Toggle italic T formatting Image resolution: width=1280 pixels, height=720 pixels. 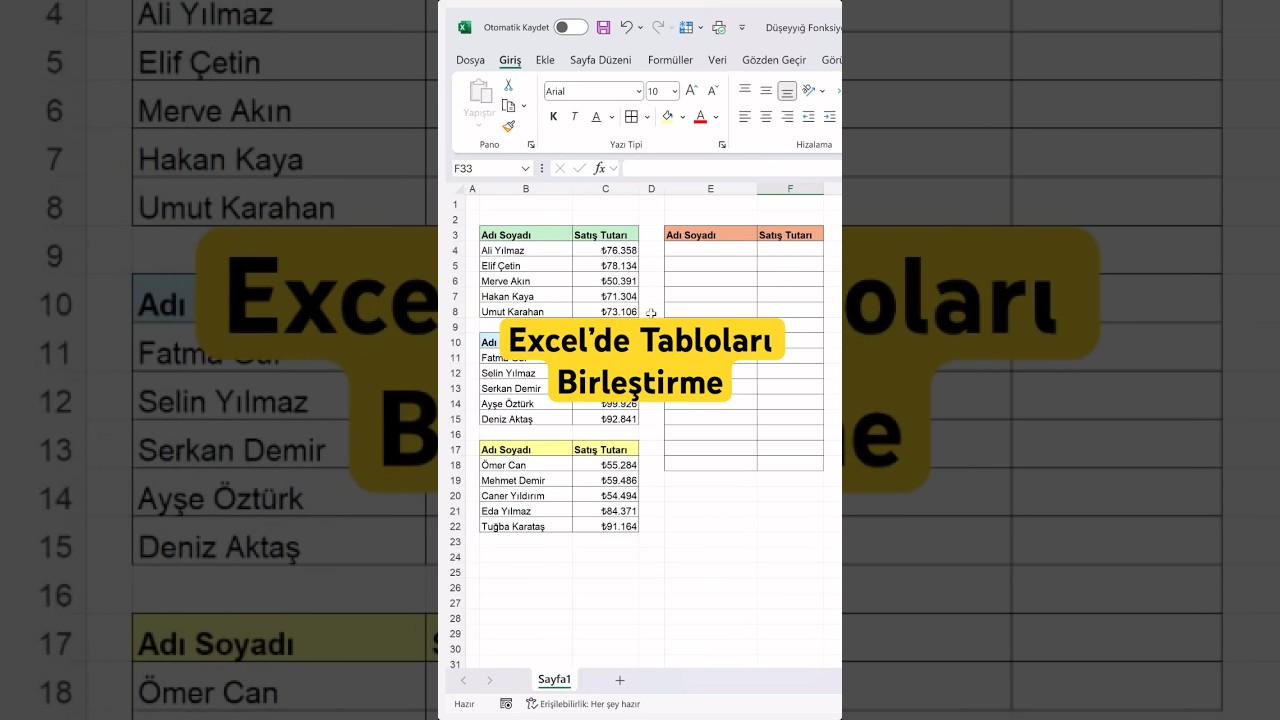575,117
